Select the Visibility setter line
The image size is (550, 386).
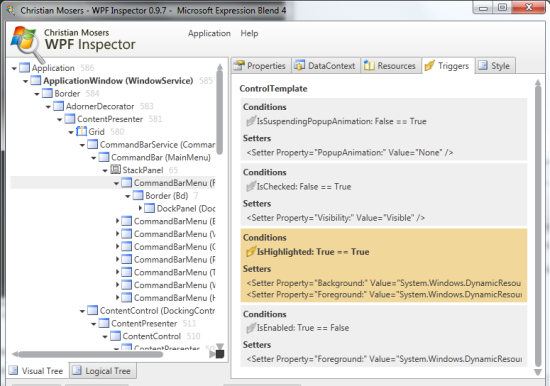[336, 218]
